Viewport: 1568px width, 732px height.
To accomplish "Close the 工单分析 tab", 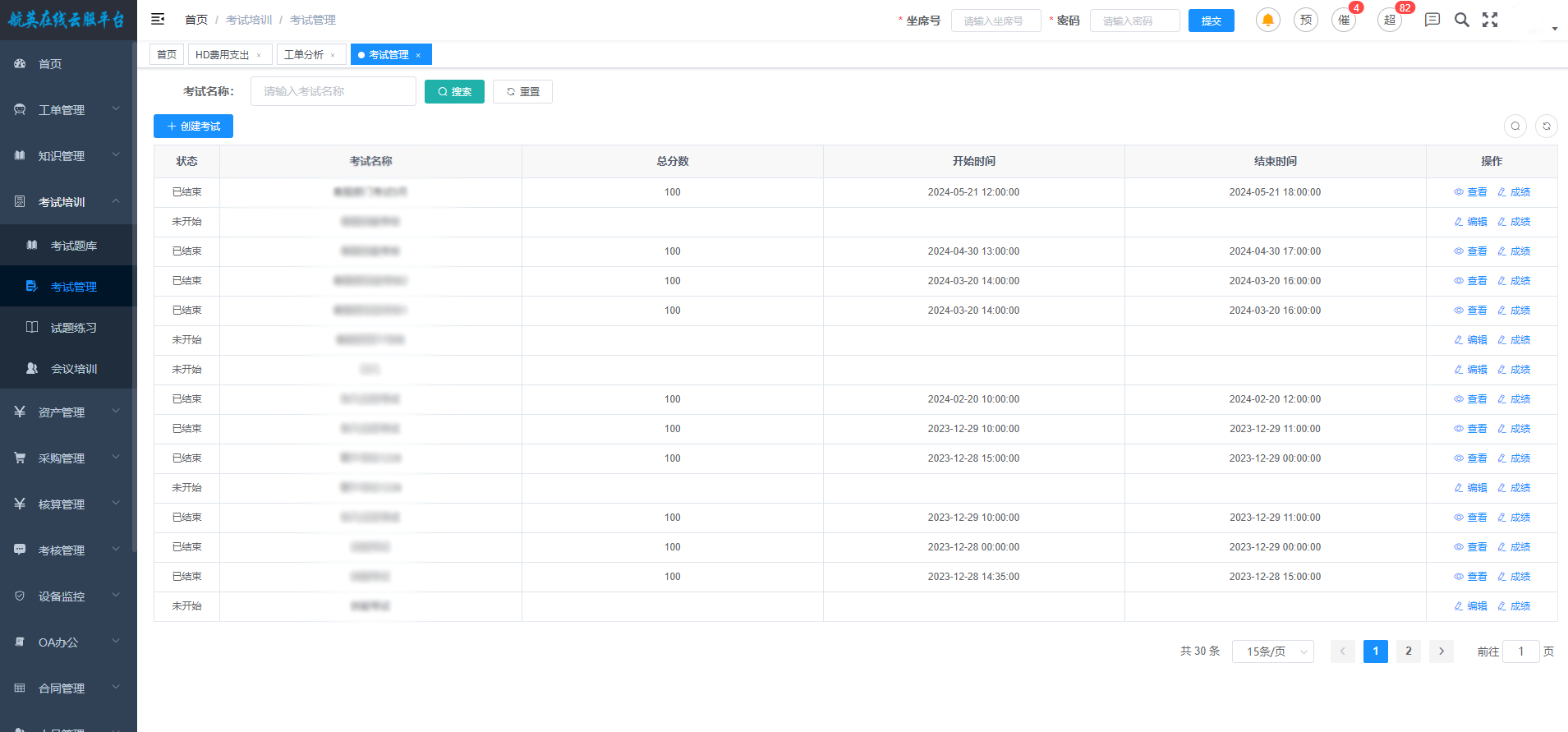I will point(333,55).
